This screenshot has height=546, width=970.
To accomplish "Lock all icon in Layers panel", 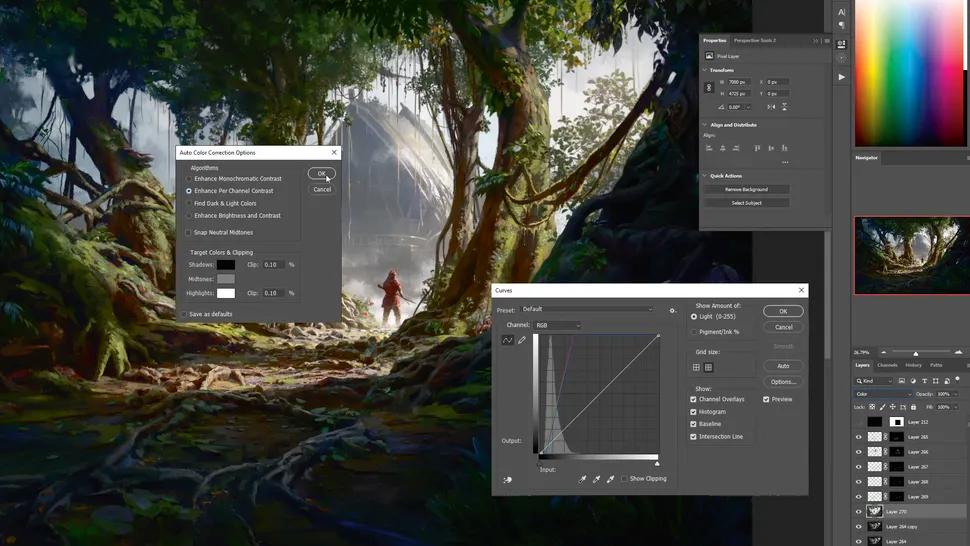I will point(913,407).
